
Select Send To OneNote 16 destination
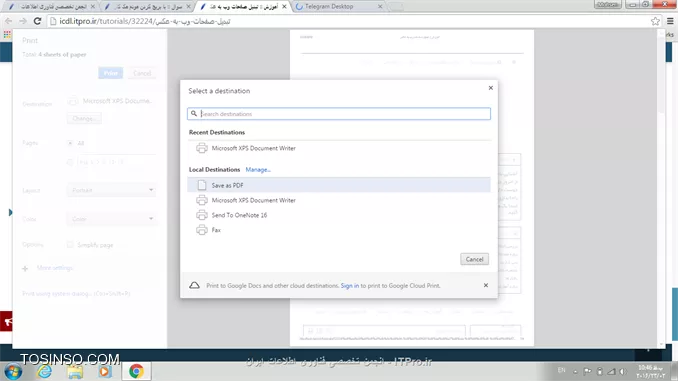coord(339,215)
